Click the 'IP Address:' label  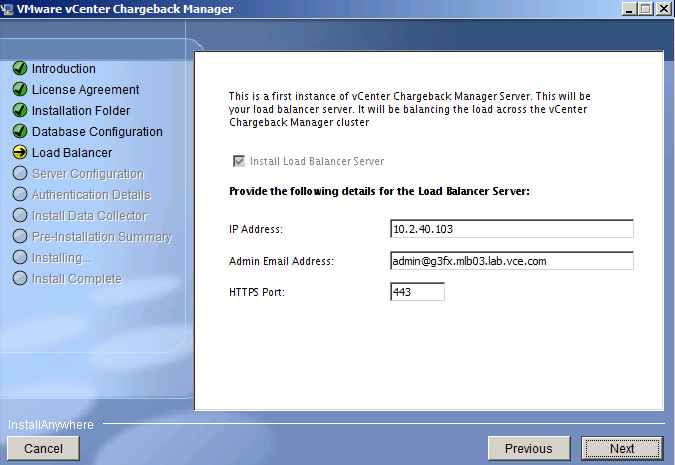click(x=256, y=229)
